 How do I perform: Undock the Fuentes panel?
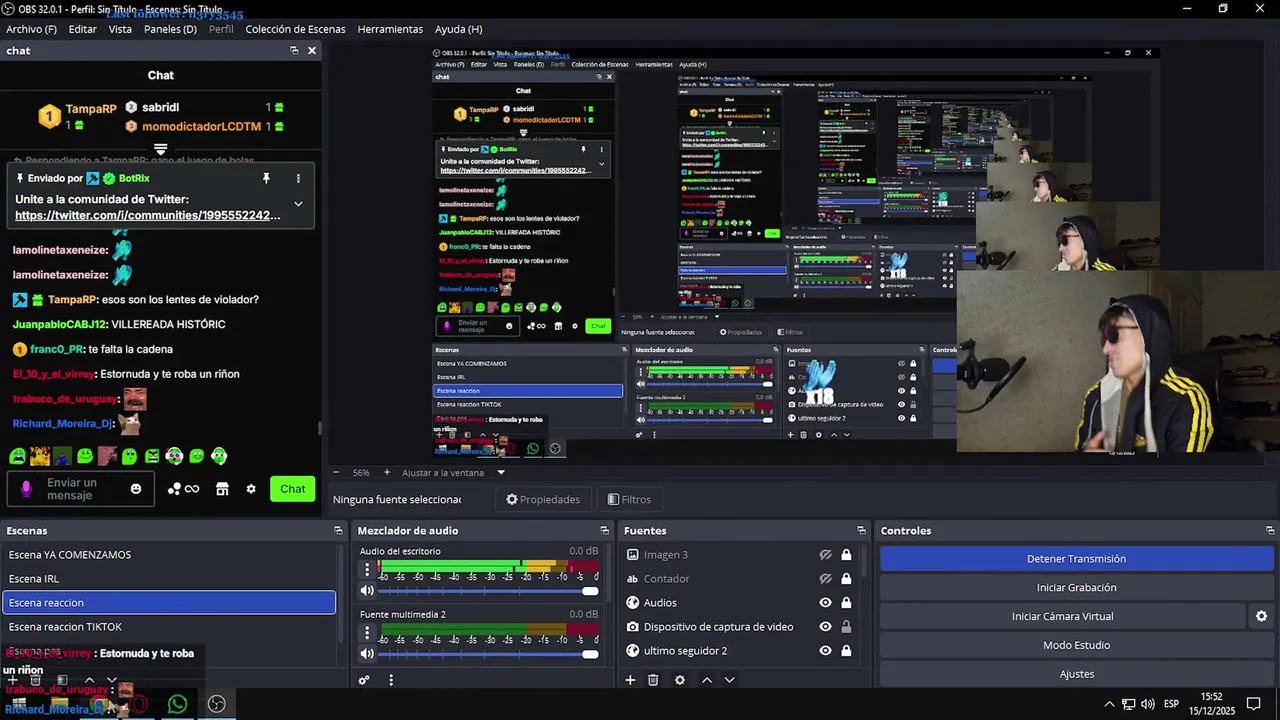861,531
